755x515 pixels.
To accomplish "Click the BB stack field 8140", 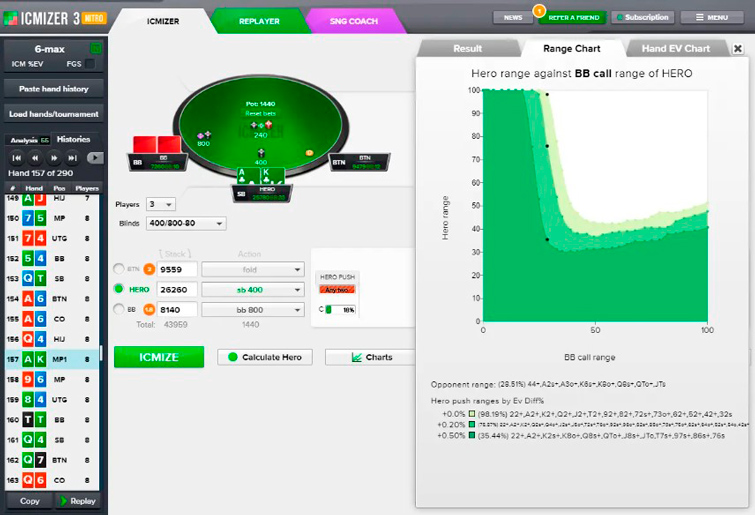I will 177,310.
